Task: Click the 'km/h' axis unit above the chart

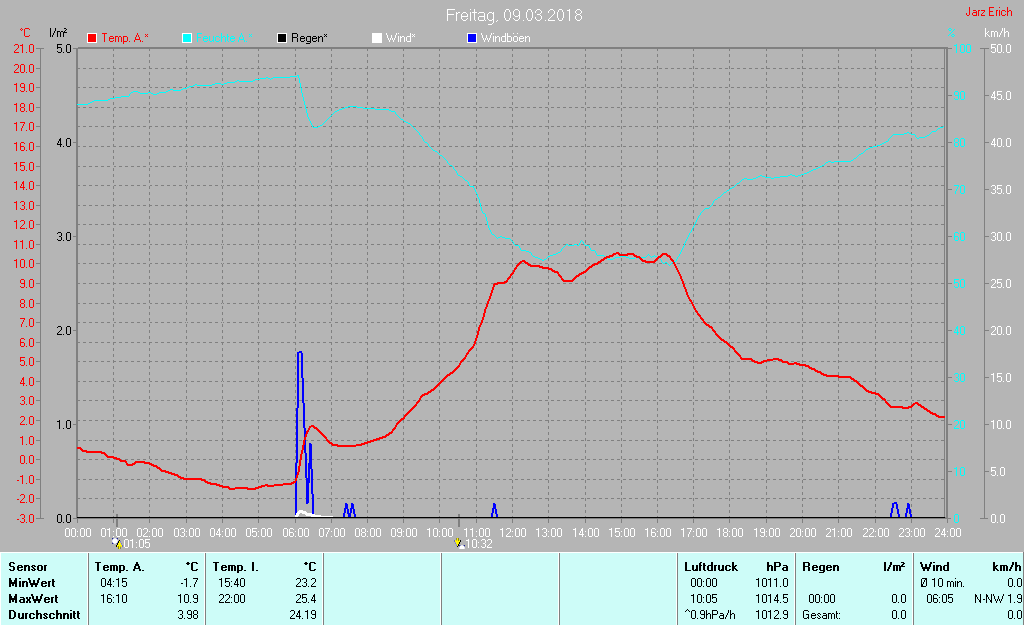Action: [x=997, y=33]
